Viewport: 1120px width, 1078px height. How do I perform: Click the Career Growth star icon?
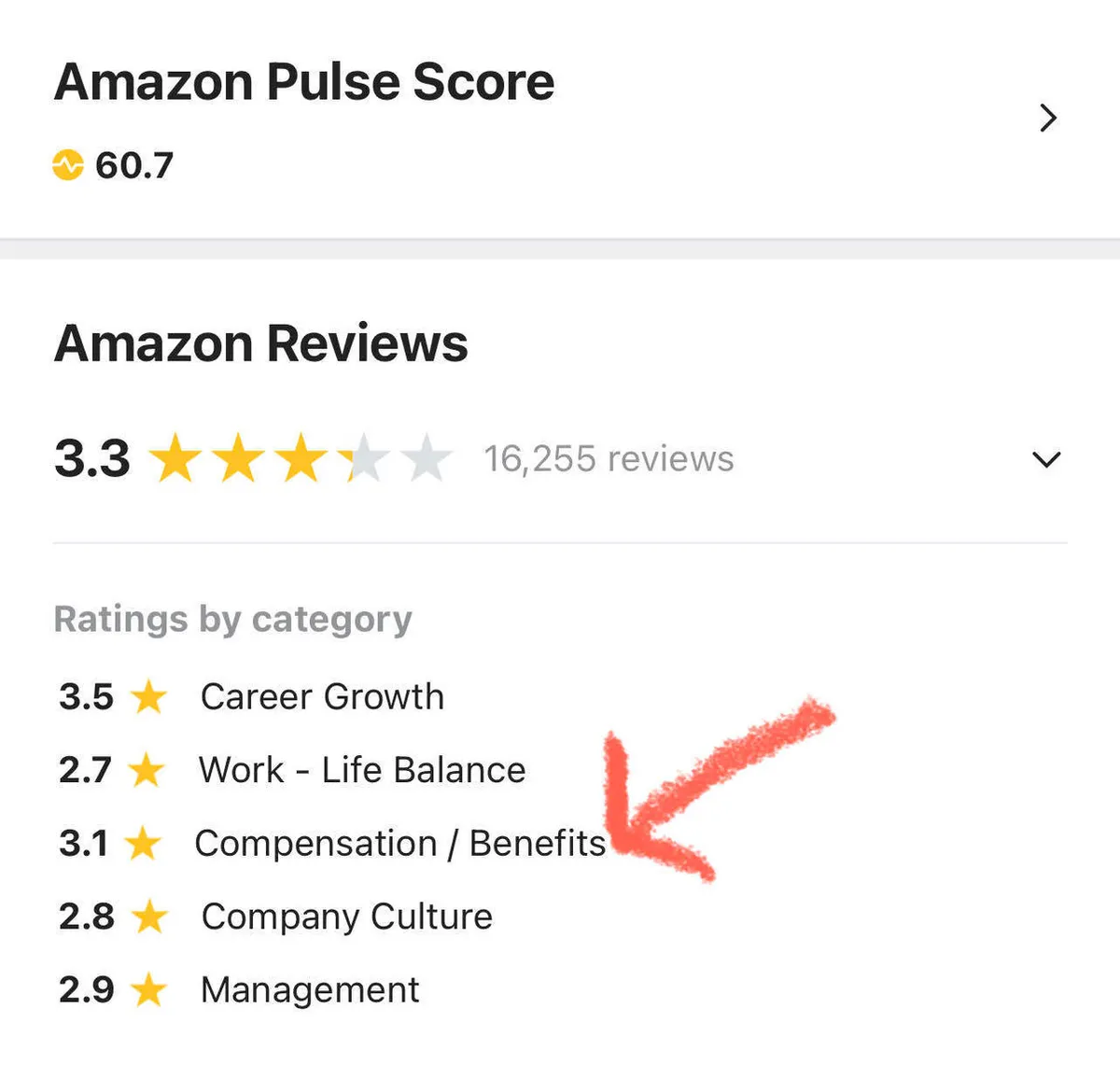[x=148, y=697]
